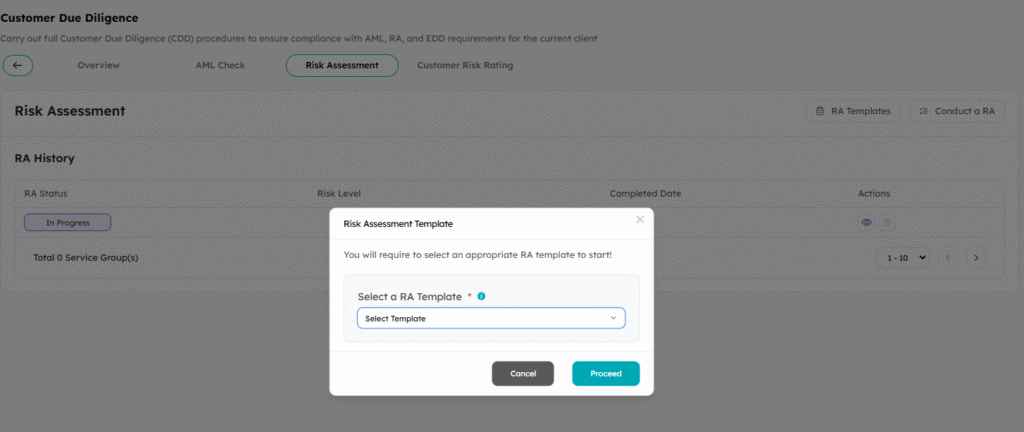Delete the RA entry using trash icon
This screenshot has width=1024, height=432.
[886, 222]
